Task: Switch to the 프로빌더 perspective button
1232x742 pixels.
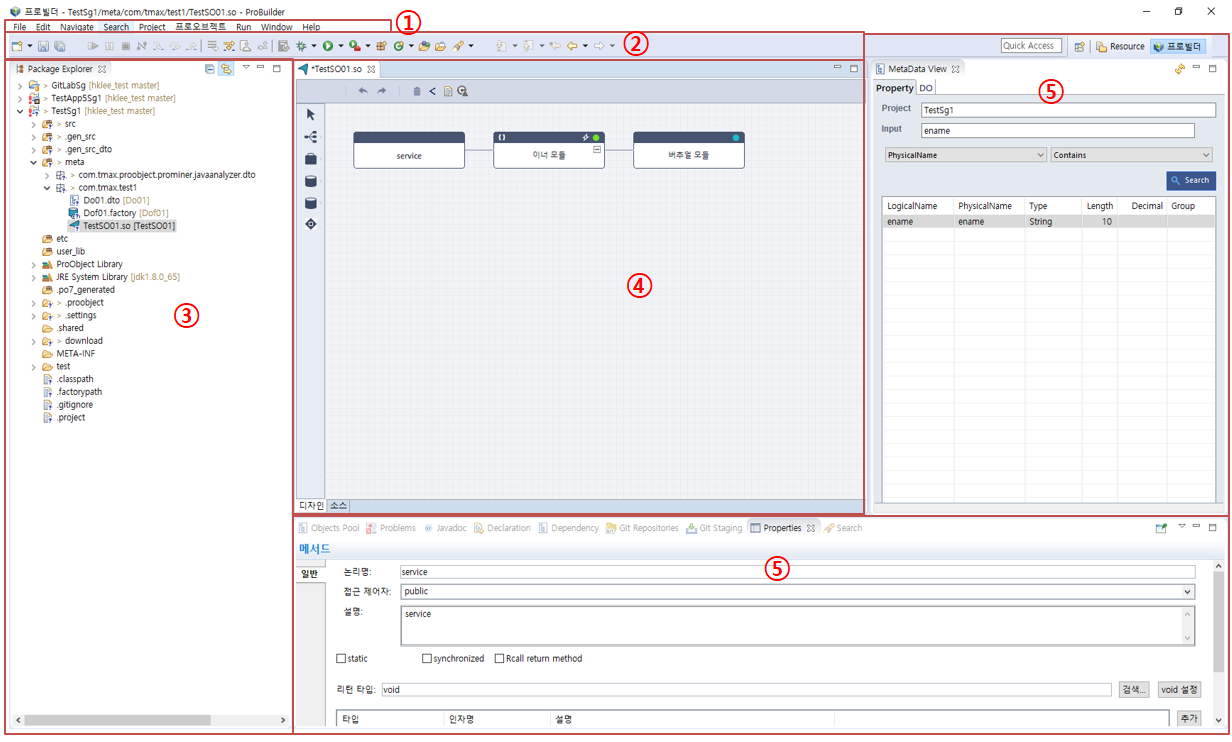Action: point(1178,46)
